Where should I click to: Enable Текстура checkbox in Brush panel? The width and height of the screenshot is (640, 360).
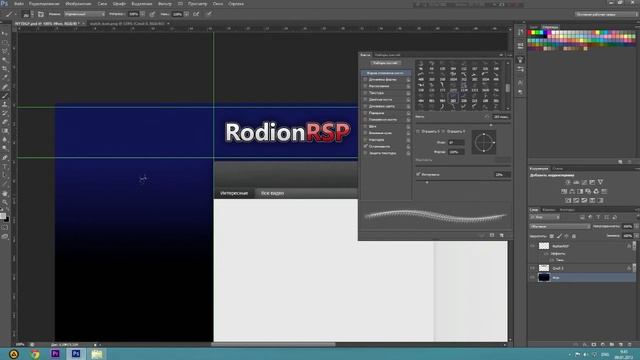pyautogui.click(x=365, y=93)
